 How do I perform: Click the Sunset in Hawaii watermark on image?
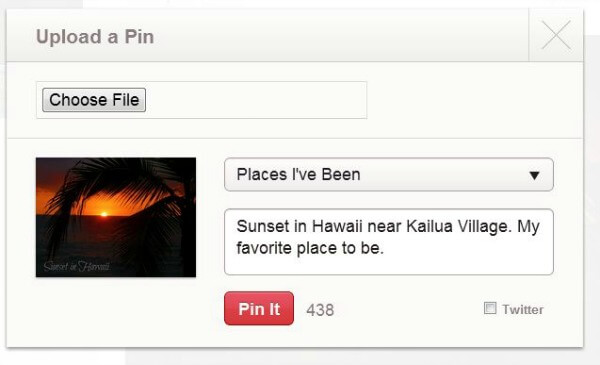[x=77, y=266]
